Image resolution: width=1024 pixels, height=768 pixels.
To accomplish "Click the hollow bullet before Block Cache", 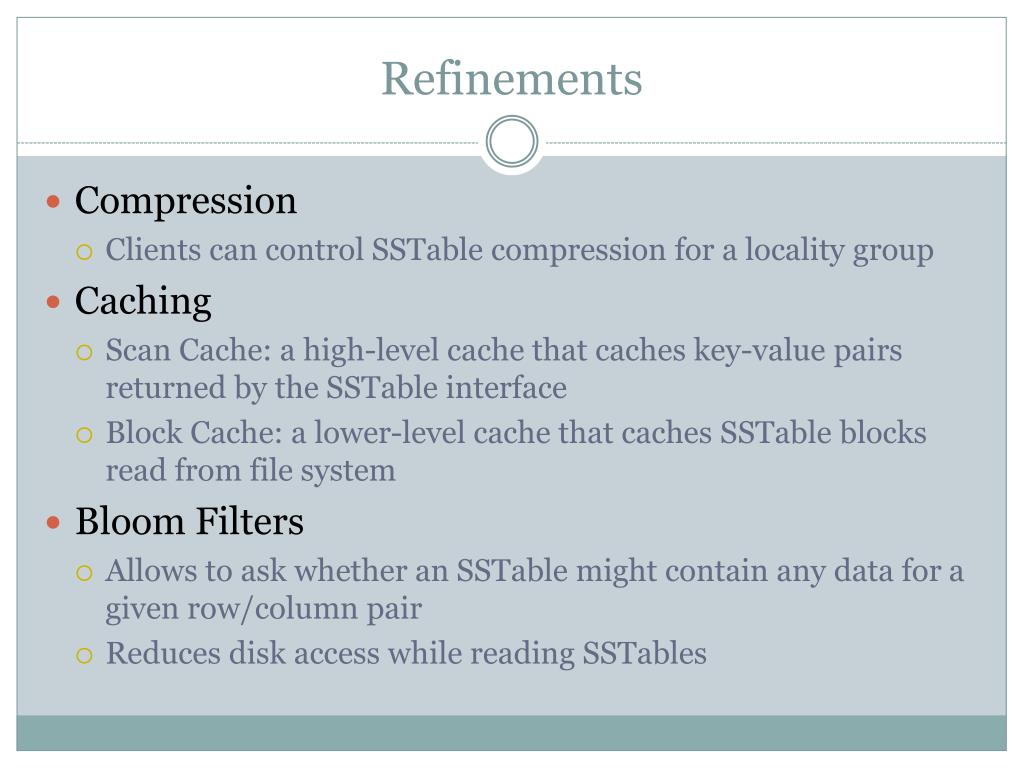I will [84, 435].
